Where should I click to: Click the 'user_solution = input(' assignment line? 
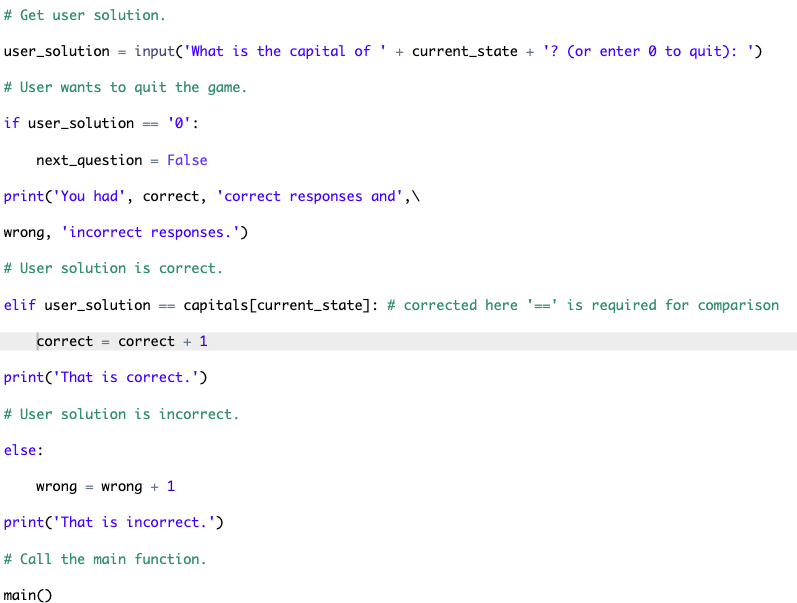(x=383, y=51)
